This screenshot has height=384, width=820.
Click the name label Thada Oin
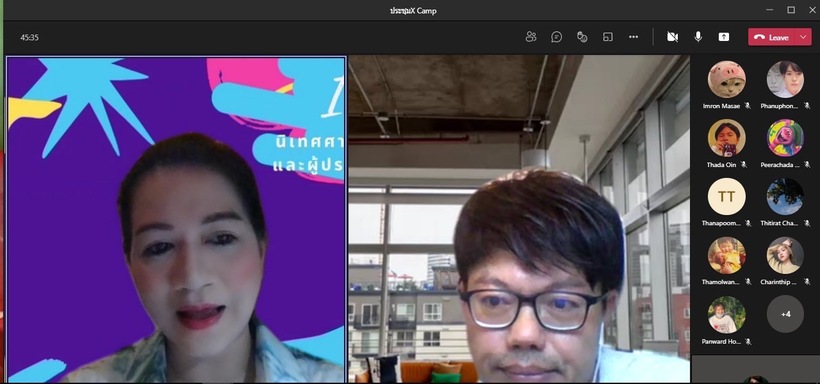point(721,165)
